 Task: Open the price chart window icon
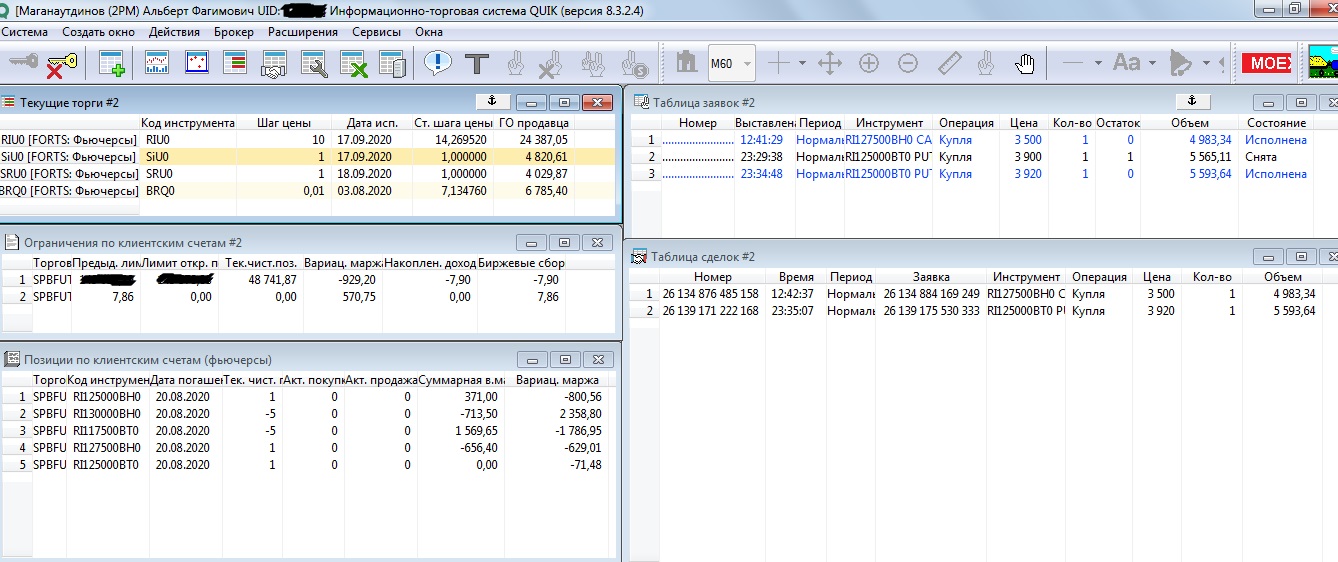point(158,64)
